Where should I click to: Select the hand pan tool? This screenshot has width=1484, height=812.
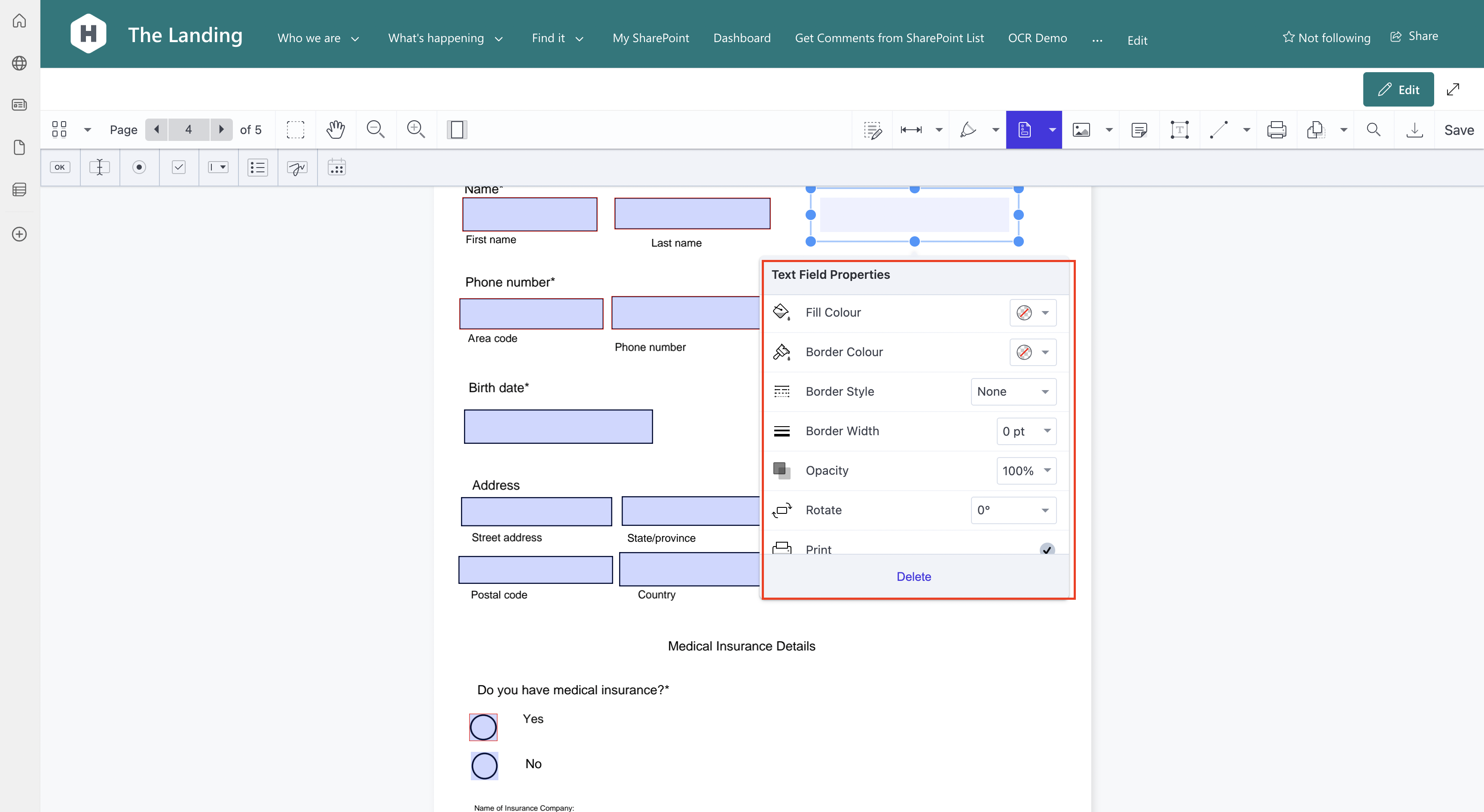pos(335,130)
